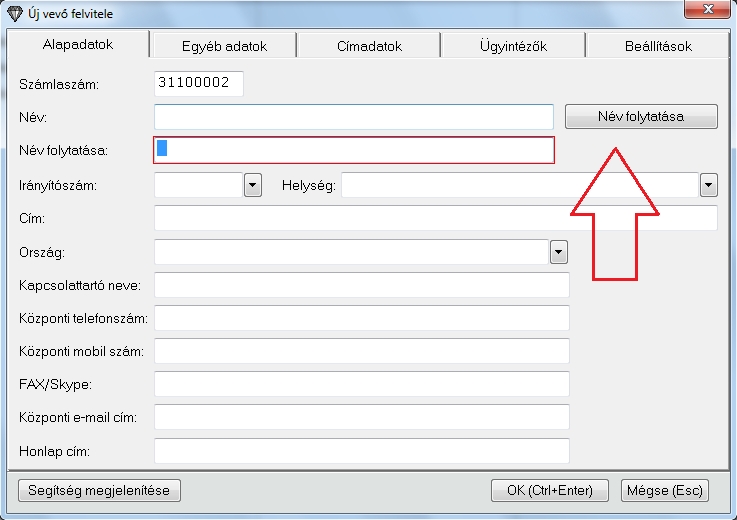This screenshot has height=520, width=737.
Task: Click Segítség megjelenítése help button
Action: (99, 490)
